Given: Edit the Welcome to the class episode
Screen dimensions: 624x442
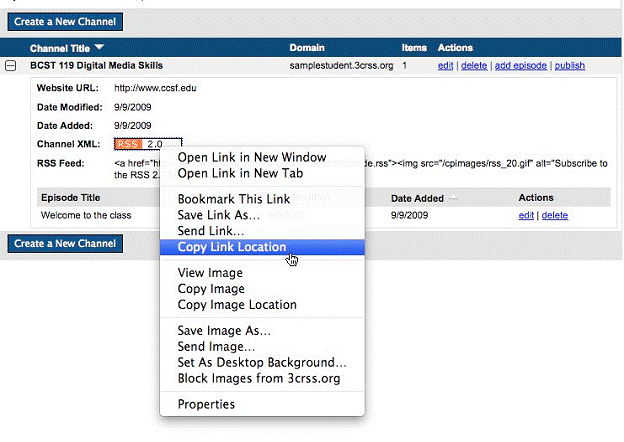Looking at the screenshot, I should pos(526,215).
